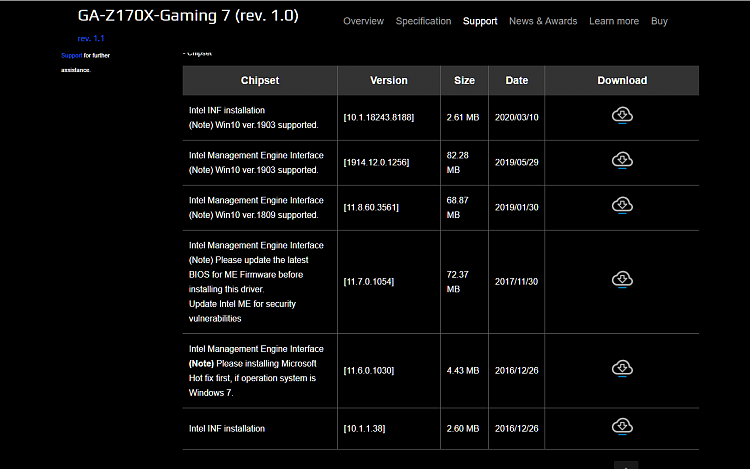The width and height of the screenshot is (750, 469).
Task: Download Management Engine Interface version 11.8.60.3561
Action: coord(622,206)
